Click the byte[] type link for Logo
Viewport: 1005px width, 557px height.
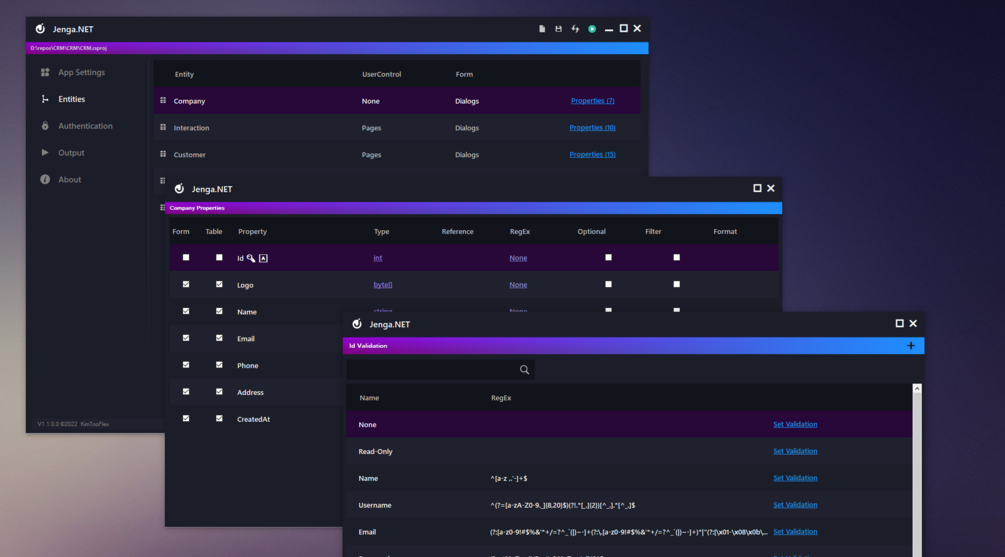(383, 285)
